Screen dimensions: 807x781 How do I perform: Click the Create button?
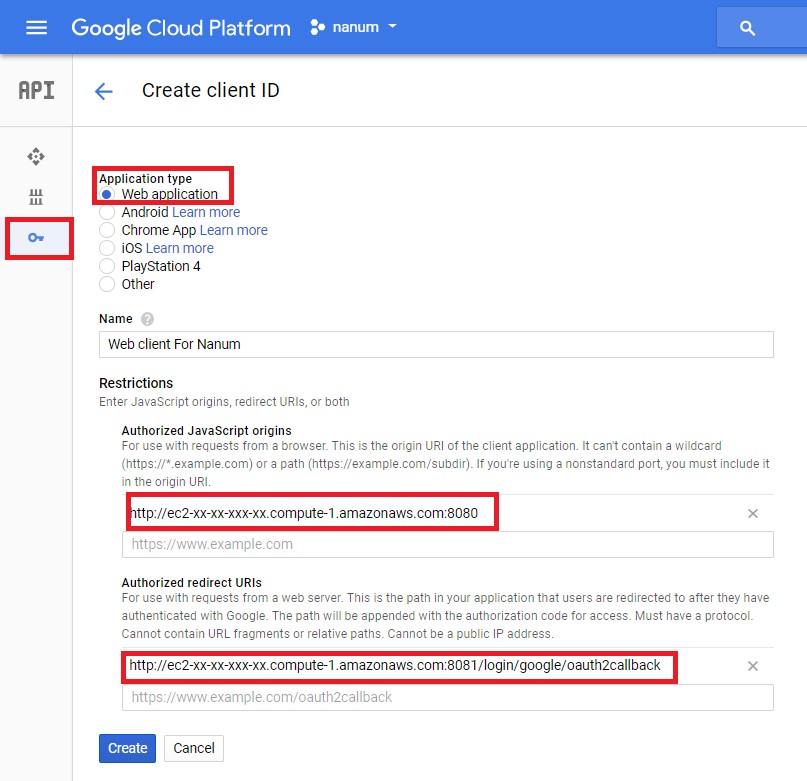(x=127, y=748)
